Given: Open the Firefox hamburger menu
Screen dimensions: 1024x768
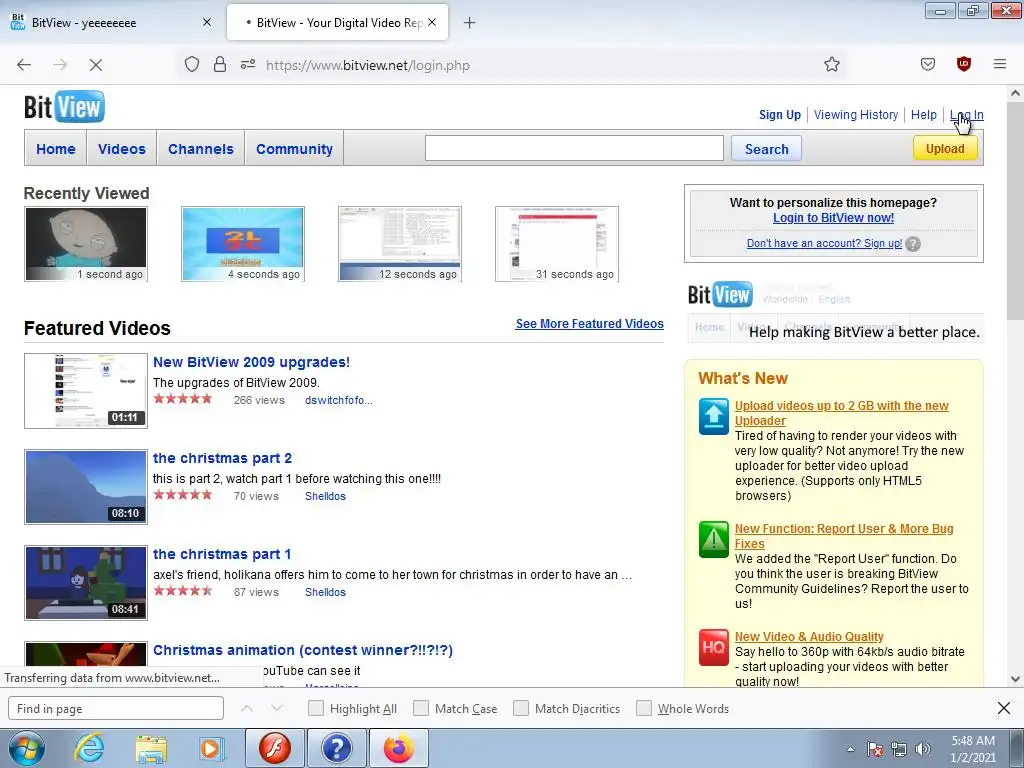Looking at the screenshot, I should point(1000,64).
